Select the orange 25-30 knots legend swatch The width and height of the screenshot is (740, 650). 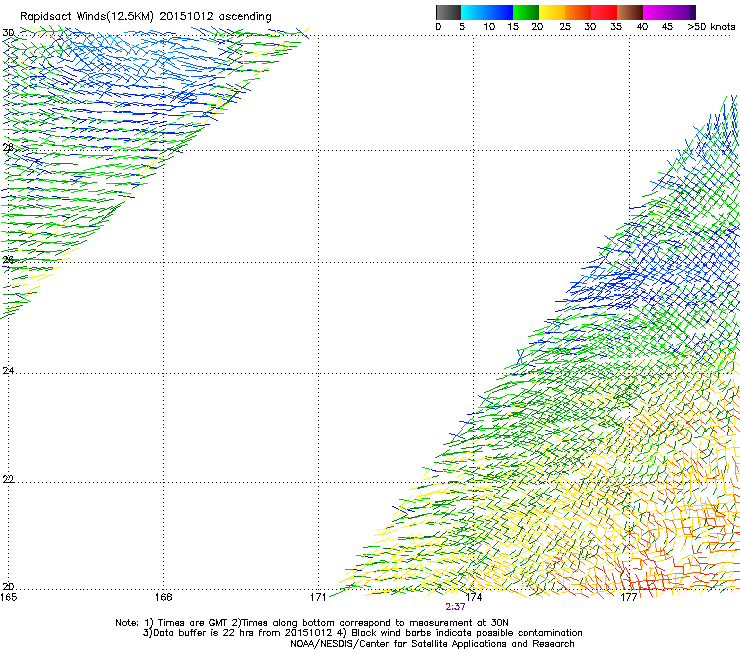pos(578,12)
